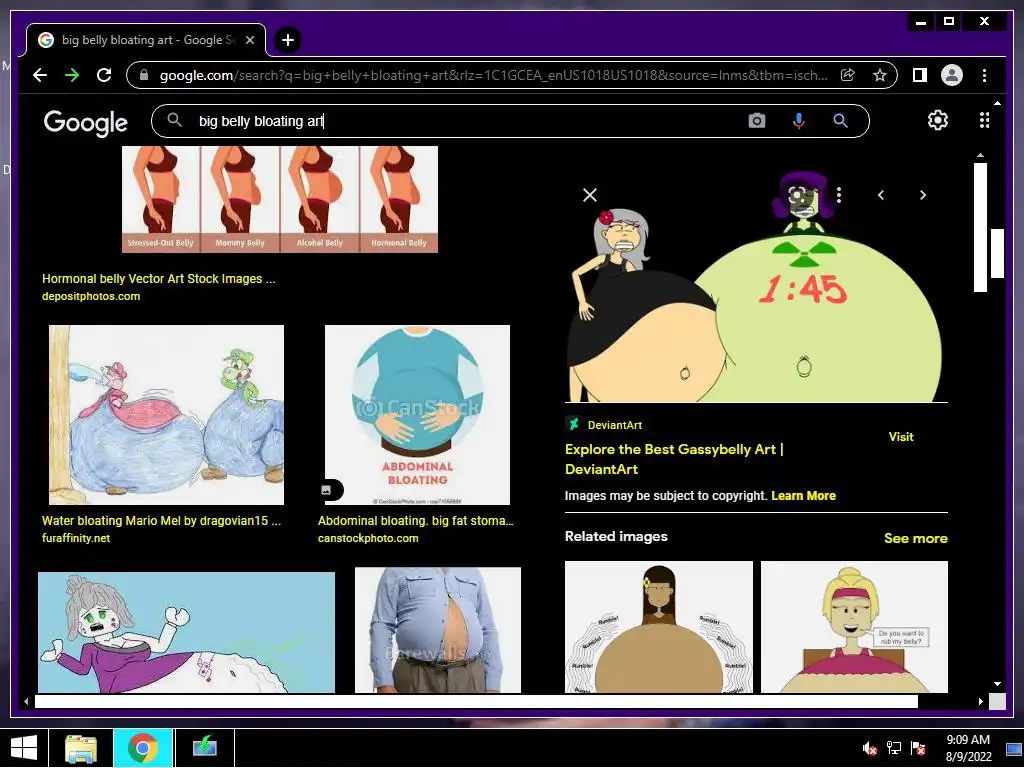Open the Google apps grid

click(x=984, y=120)
